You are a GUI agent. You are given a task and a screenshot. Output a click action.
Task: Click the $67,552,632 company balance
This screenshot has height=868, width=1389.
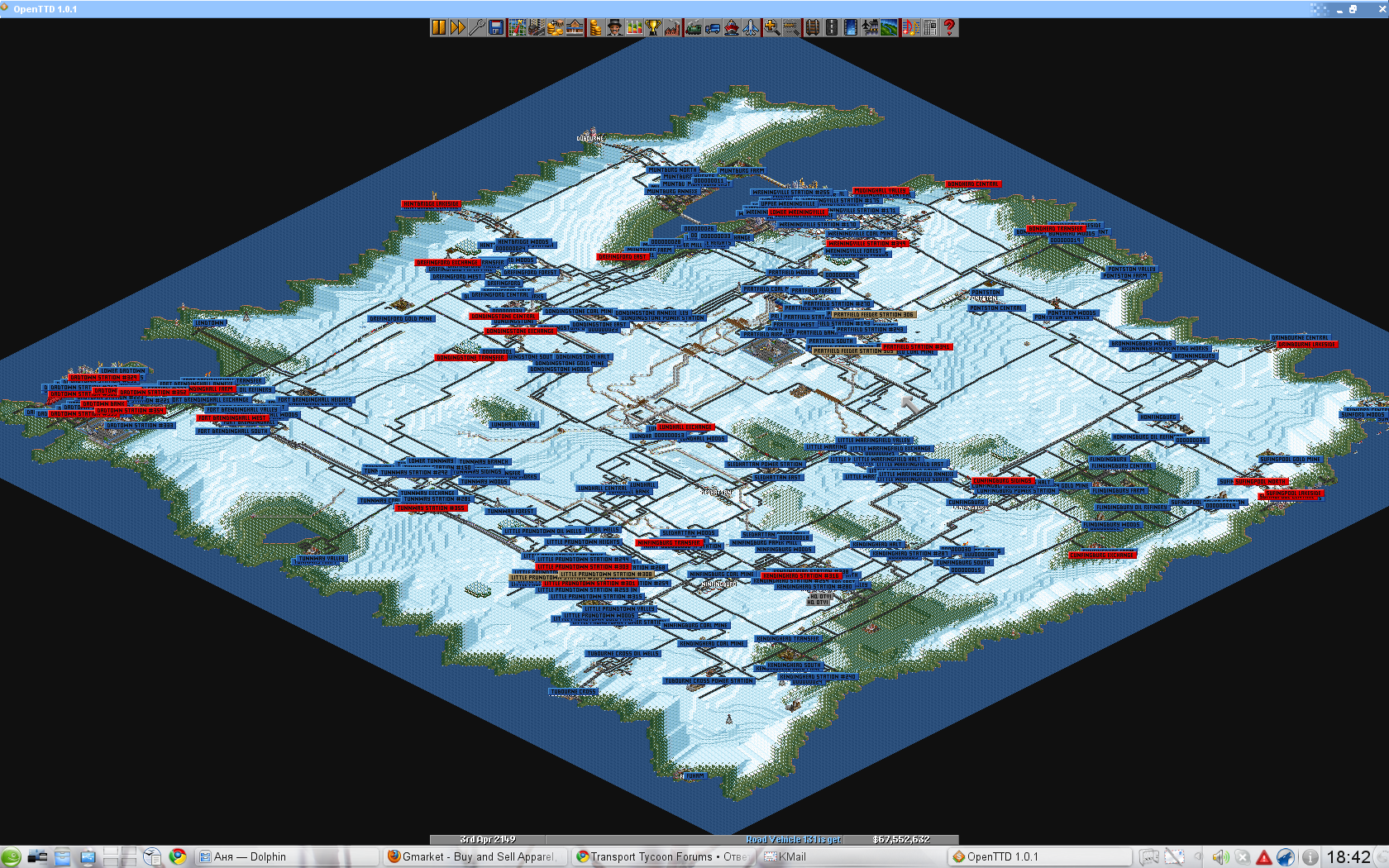click(x=901, y=839)
